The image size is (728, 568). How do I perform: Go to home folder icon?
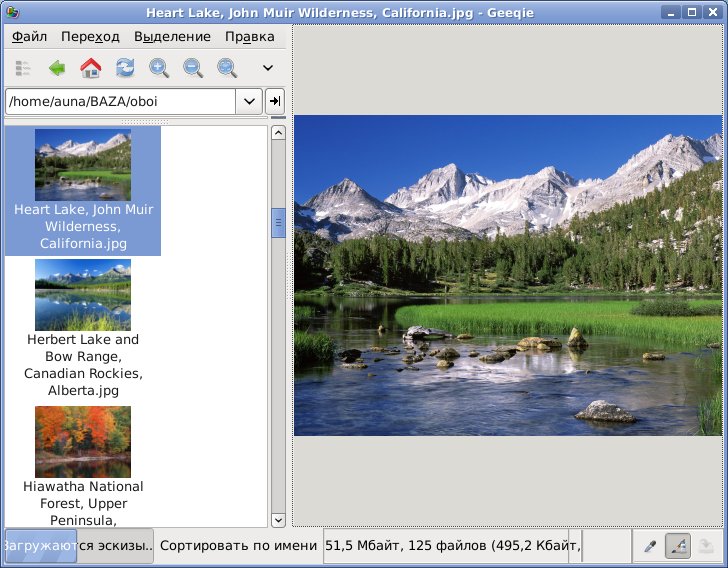[x=91, y=68]
